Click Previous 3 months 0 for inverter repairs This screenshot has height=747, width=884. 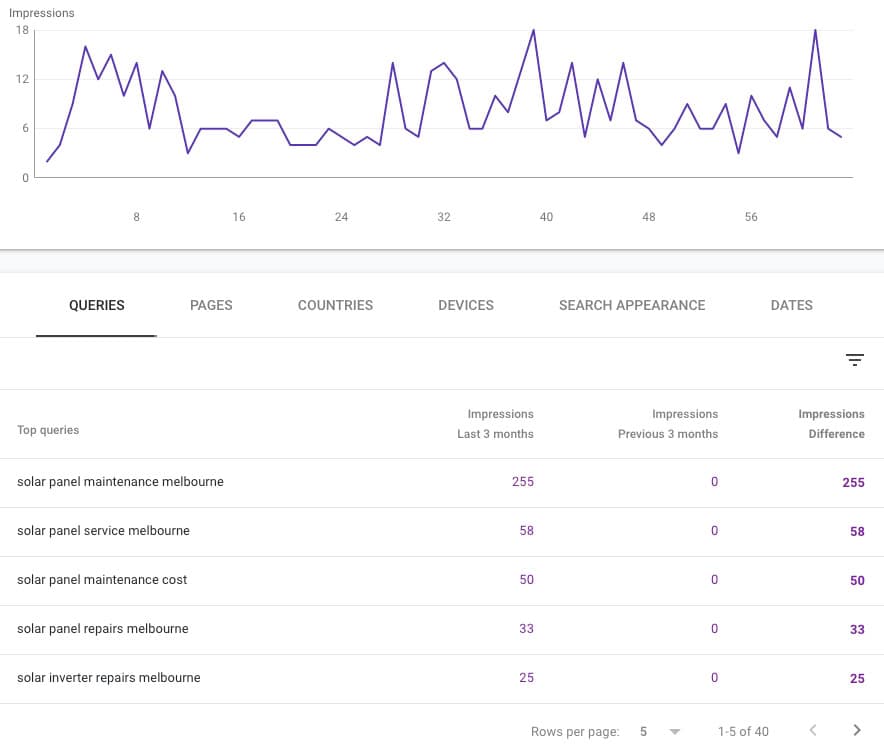[714, 678]
